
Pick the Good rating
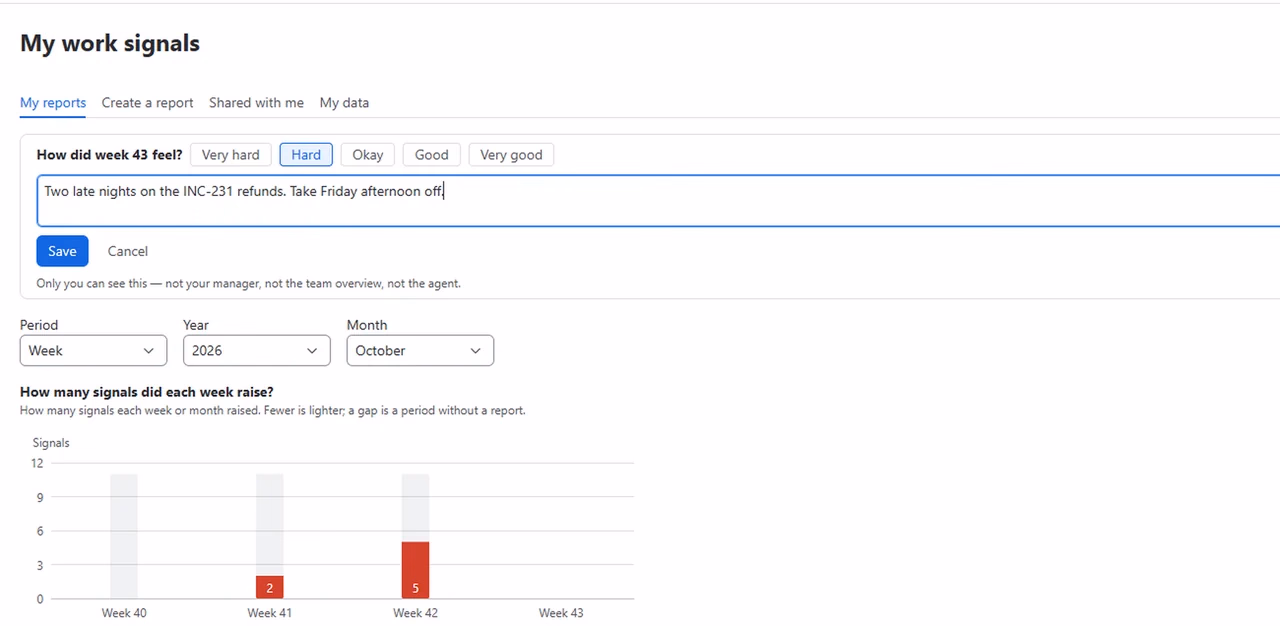[x=431, y=155]
